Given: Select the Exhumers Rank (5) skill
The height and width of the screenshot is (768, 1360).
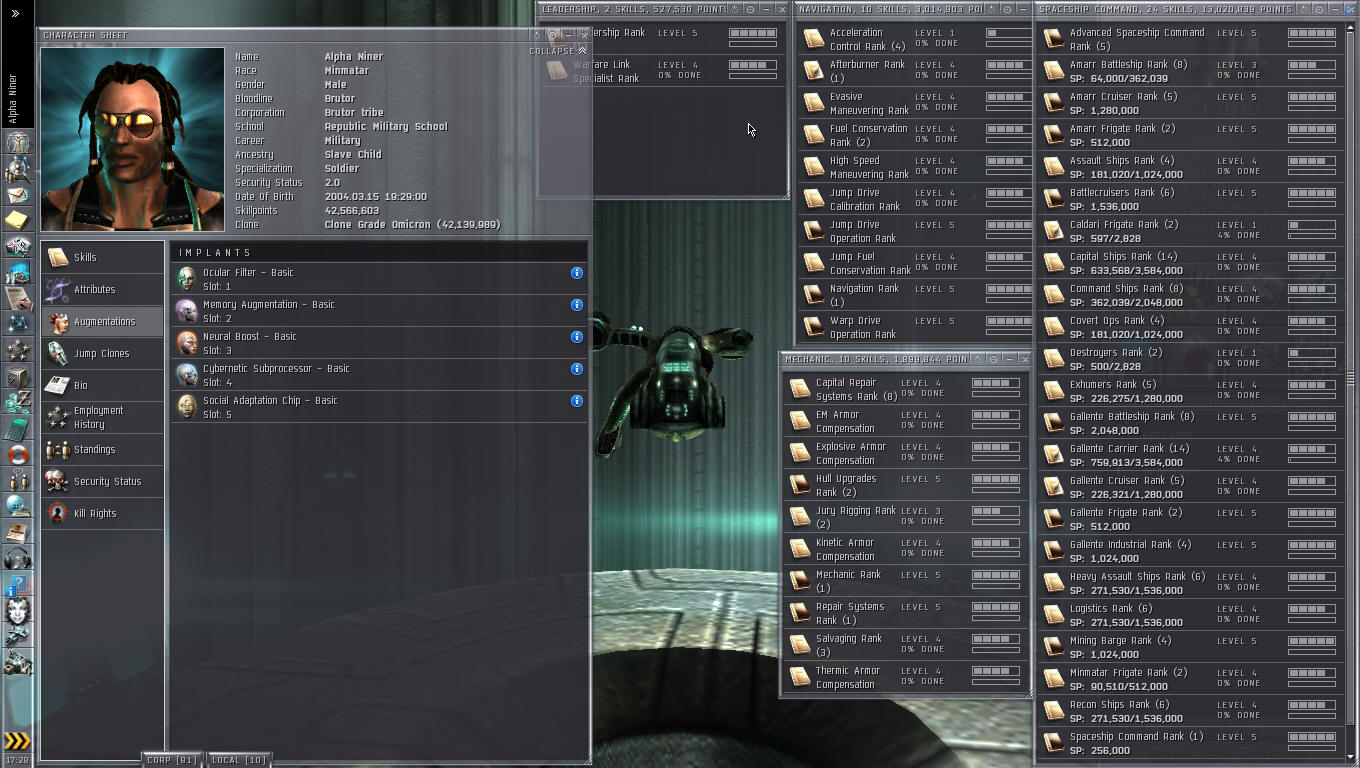Looking at the screenshot, I should click(x=1191, y=392).
